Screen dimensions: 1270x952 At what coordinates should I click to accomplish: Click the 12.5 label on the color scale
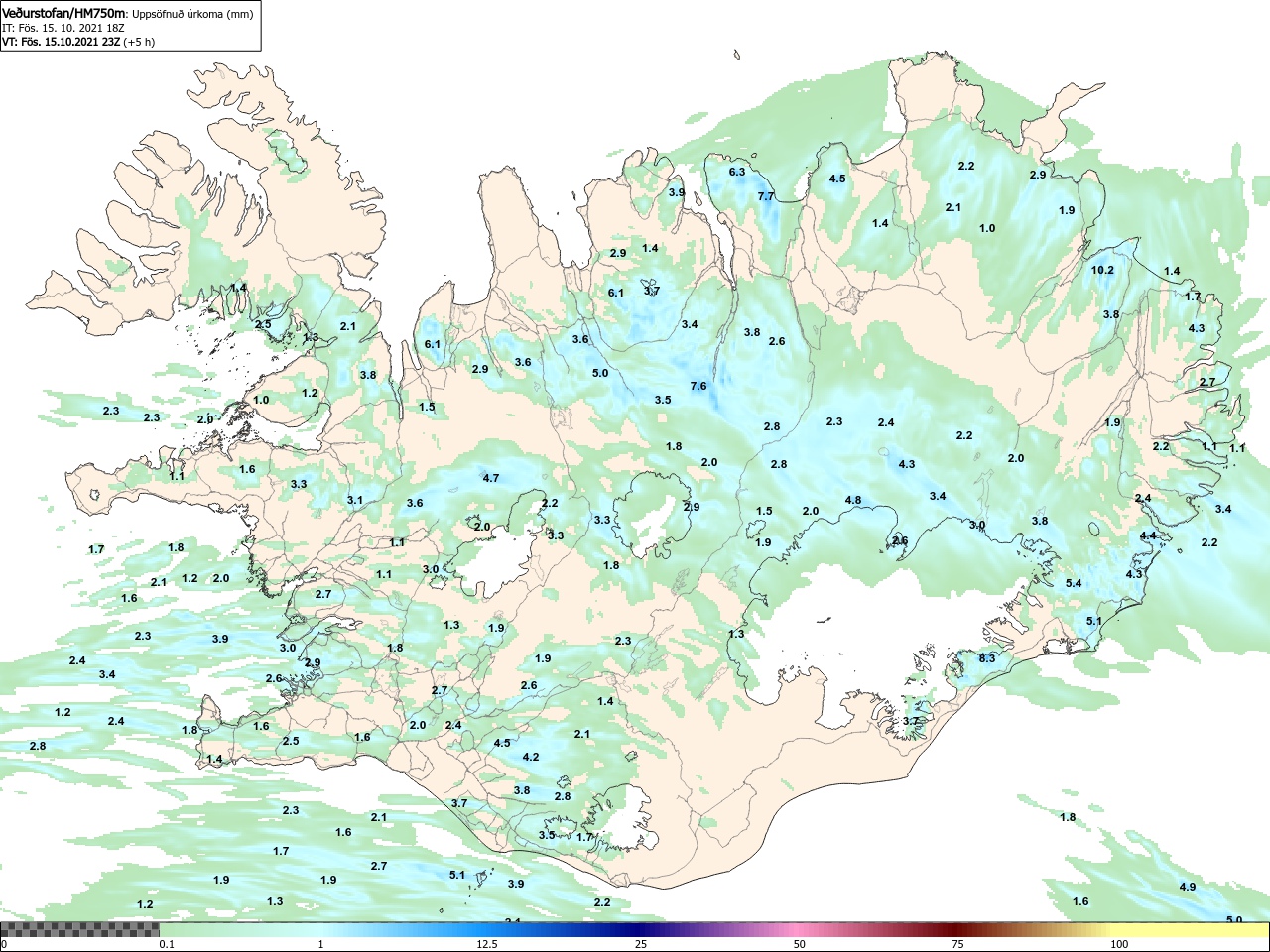pyautogui.click(x=487, y=944)
